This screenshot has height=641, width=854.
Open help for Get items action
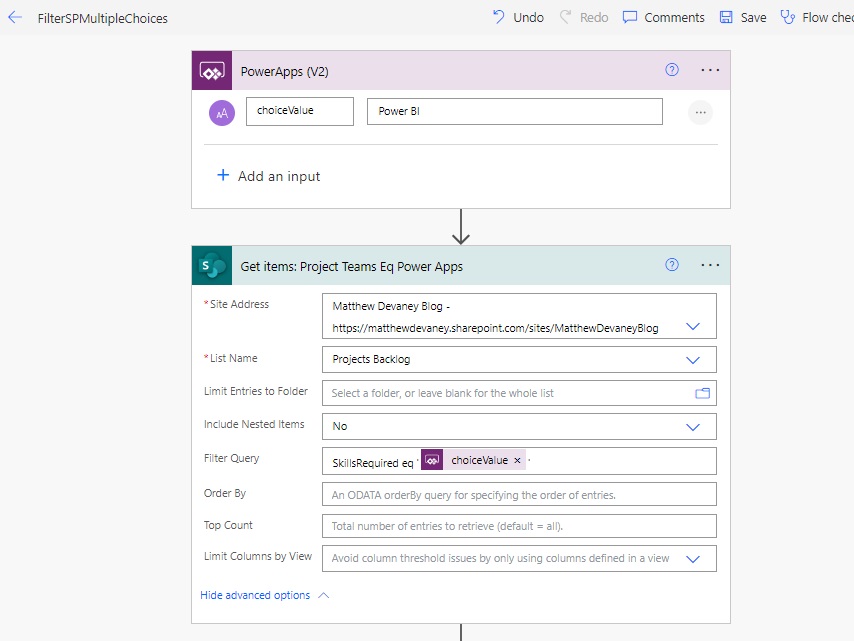[672, 265]
